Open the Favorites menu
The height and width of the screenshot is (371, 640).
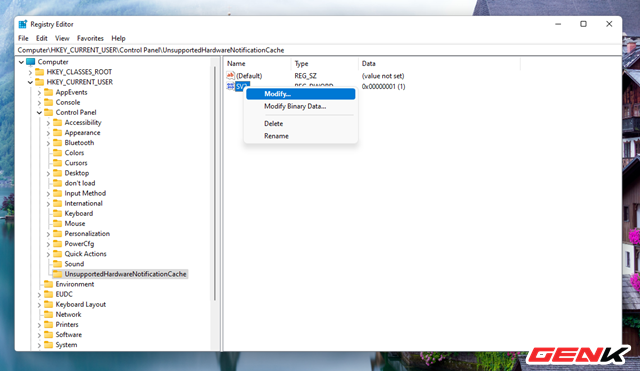click(x=90, y=38)
